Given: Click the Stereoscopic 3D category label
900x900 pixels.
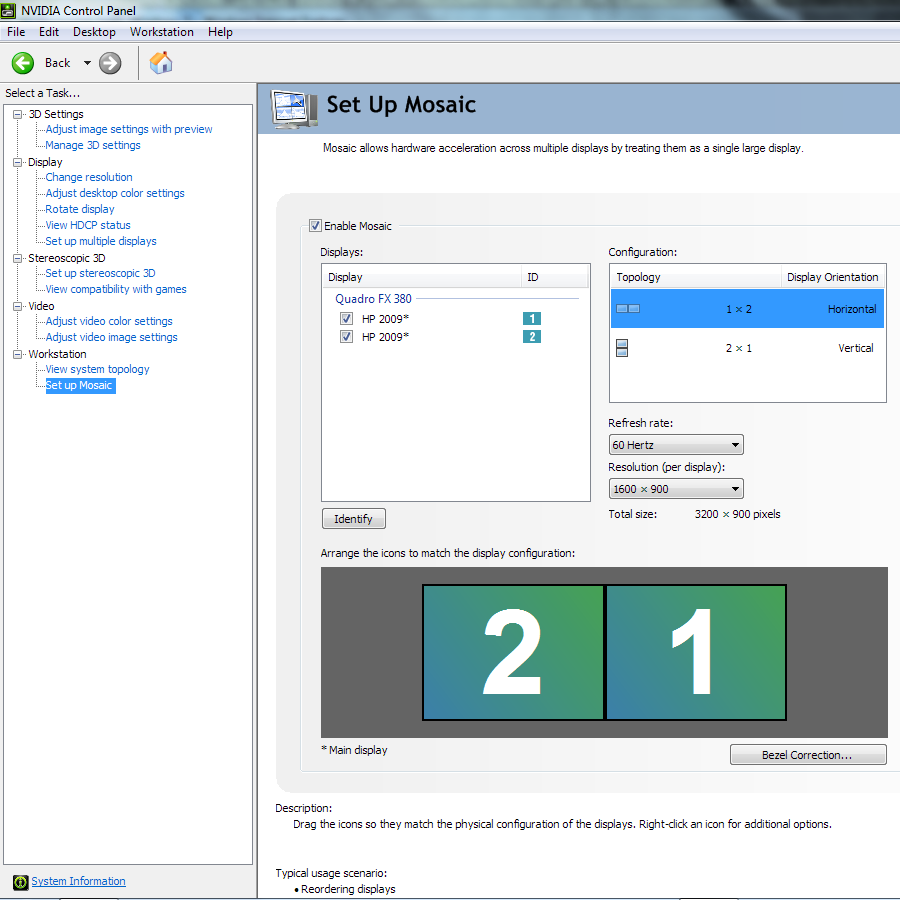Looking at the screenshot, I should (67, 258).
